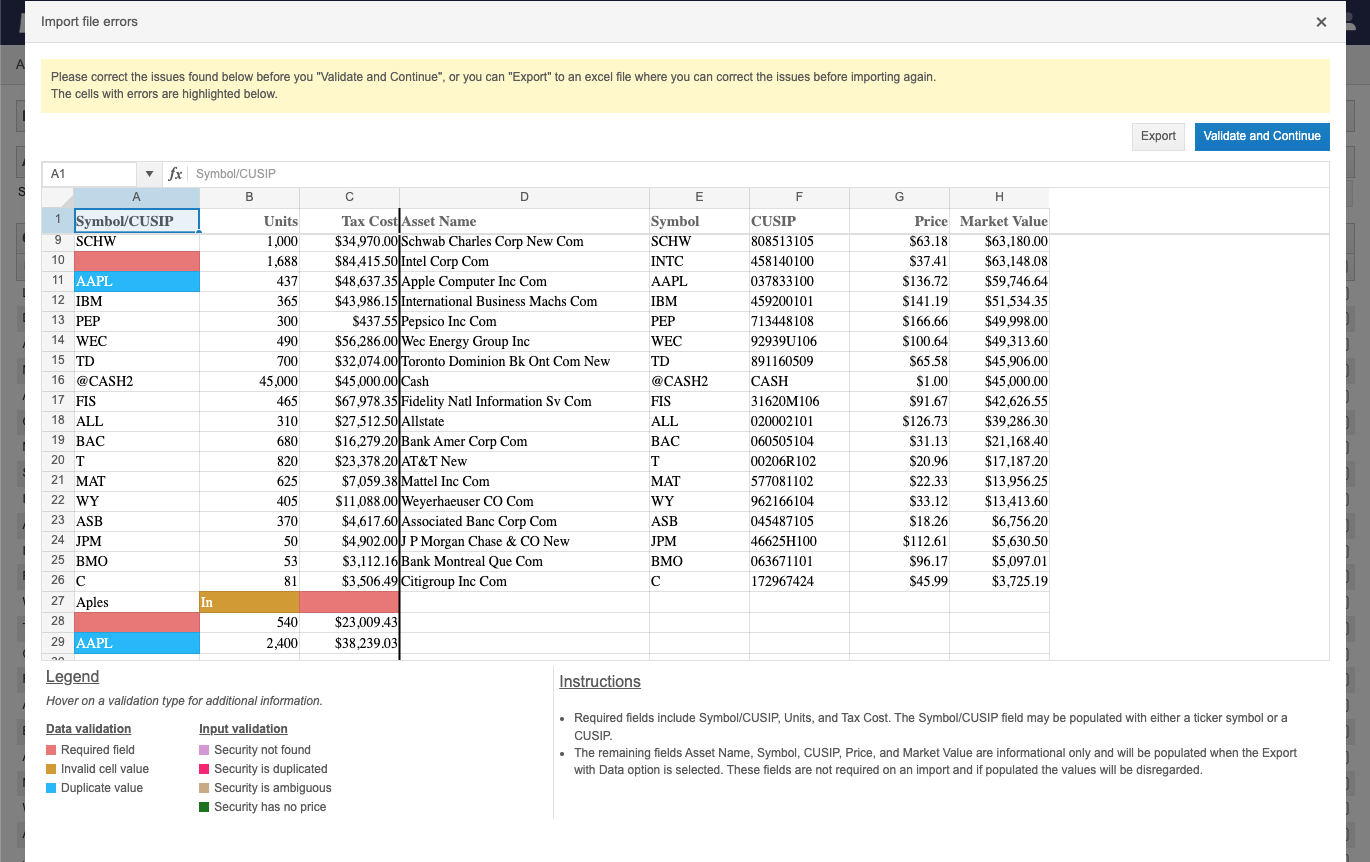Click the Security has no price swatch
Screen dimensions: 1370x862
click(x=204, y=807)
